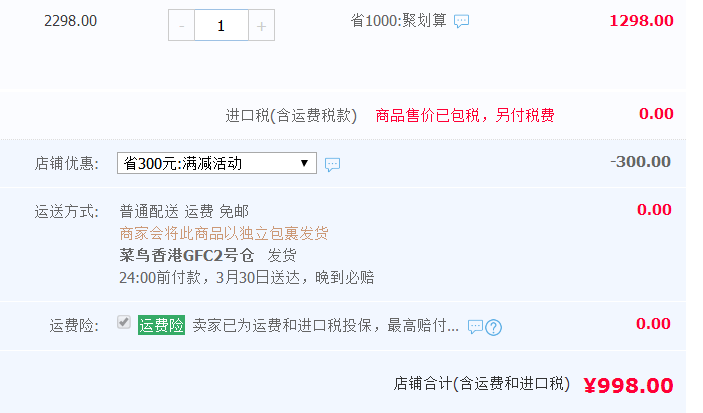Click the red 商品售价已包税 tax notice
Screen dimensions: 703x413
click(465, 115)
